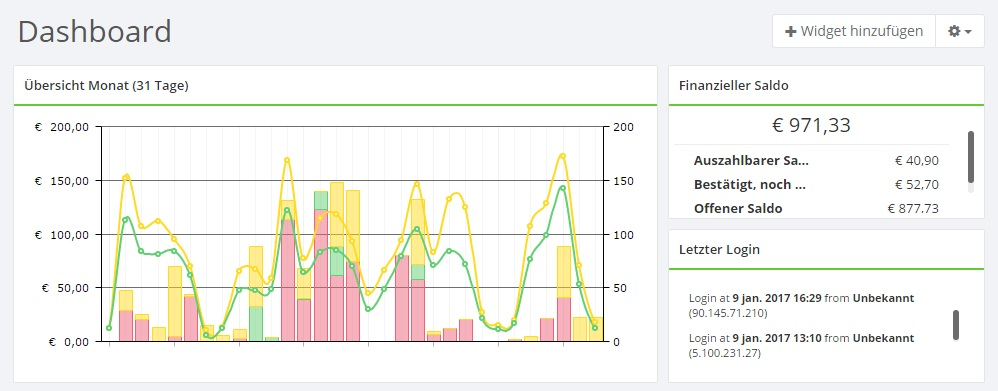Click the scrollbar in Finanzieller Saldo panel
Image resolution: width=998 pixels, height=391 pixels.
click(x=971, y=157)
